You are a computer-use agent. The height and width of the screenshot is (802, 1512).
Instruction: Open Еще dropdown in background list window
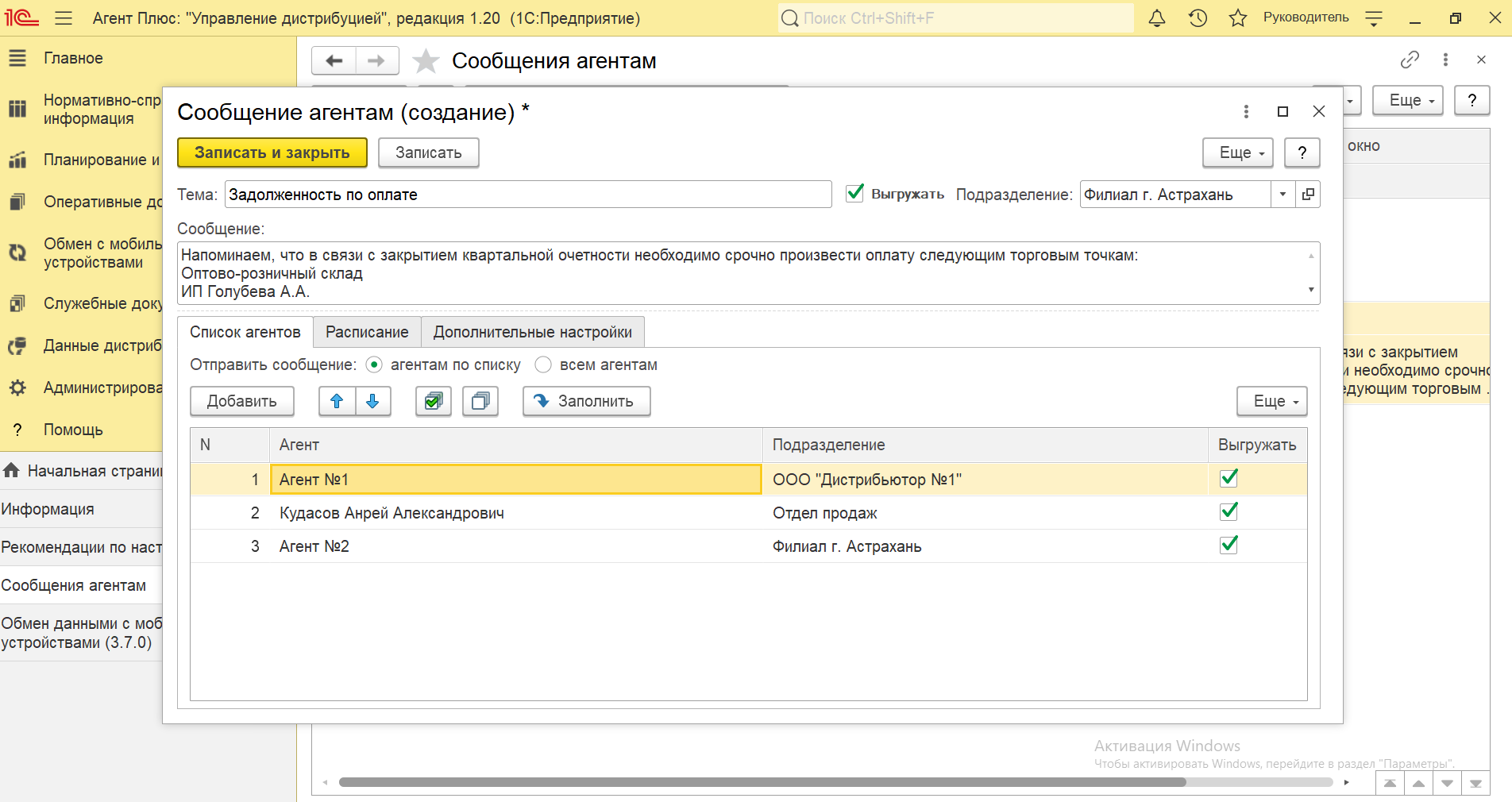1407,100
